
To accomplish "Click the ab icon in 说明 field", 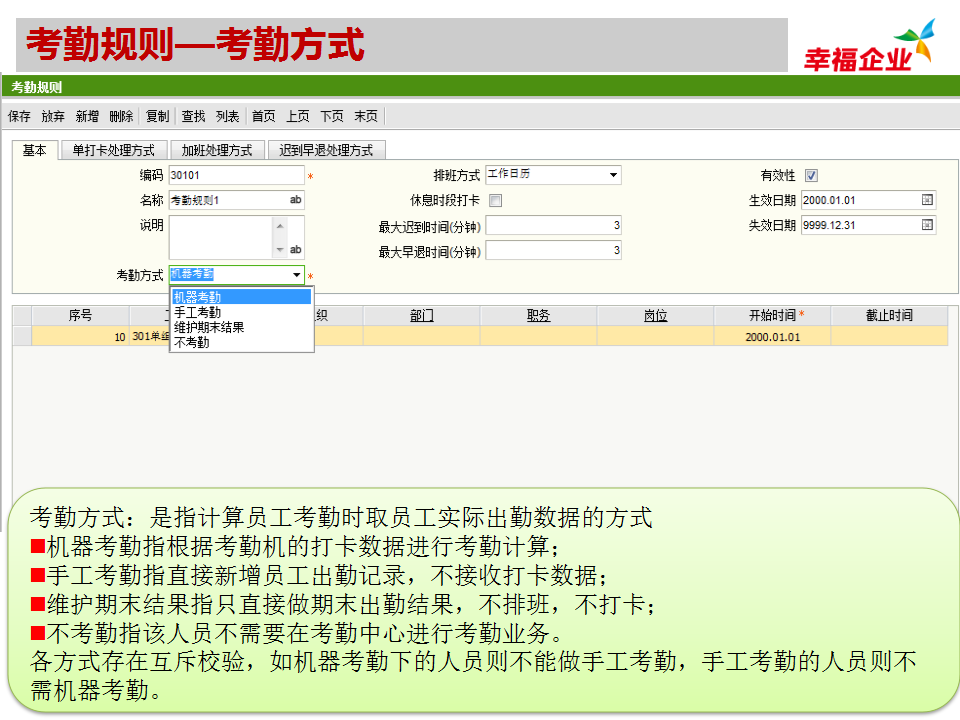I will point(295,249).
